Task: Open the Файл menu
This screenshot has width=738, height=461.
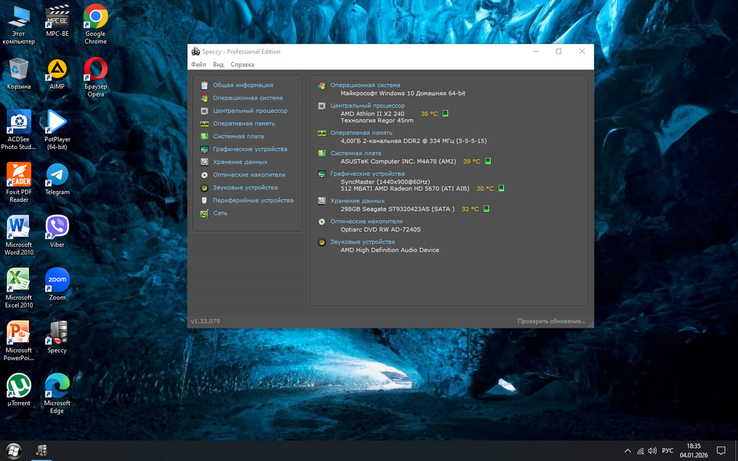Action: tap(198, 65)
